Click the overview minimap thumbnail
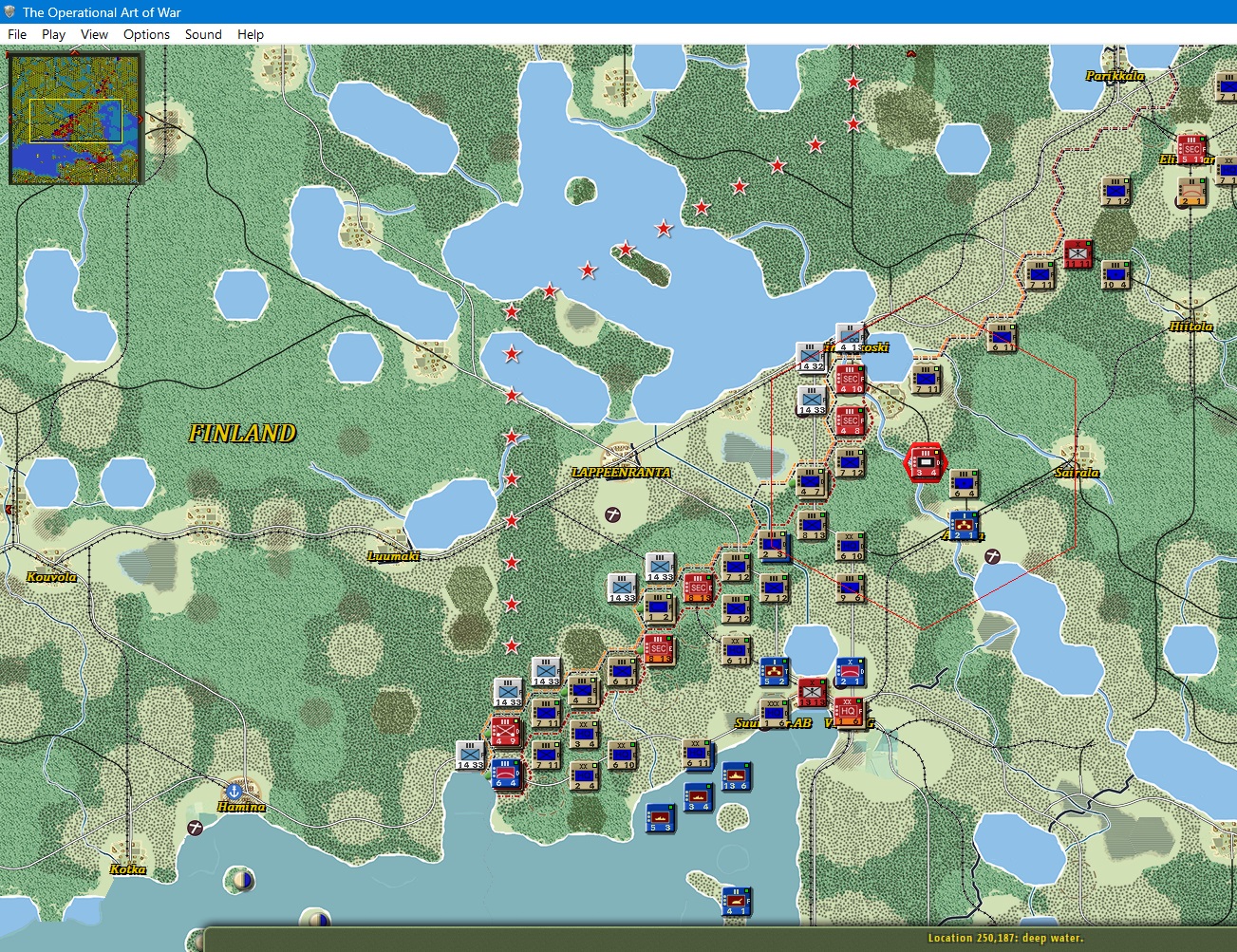 coord(75,118)
